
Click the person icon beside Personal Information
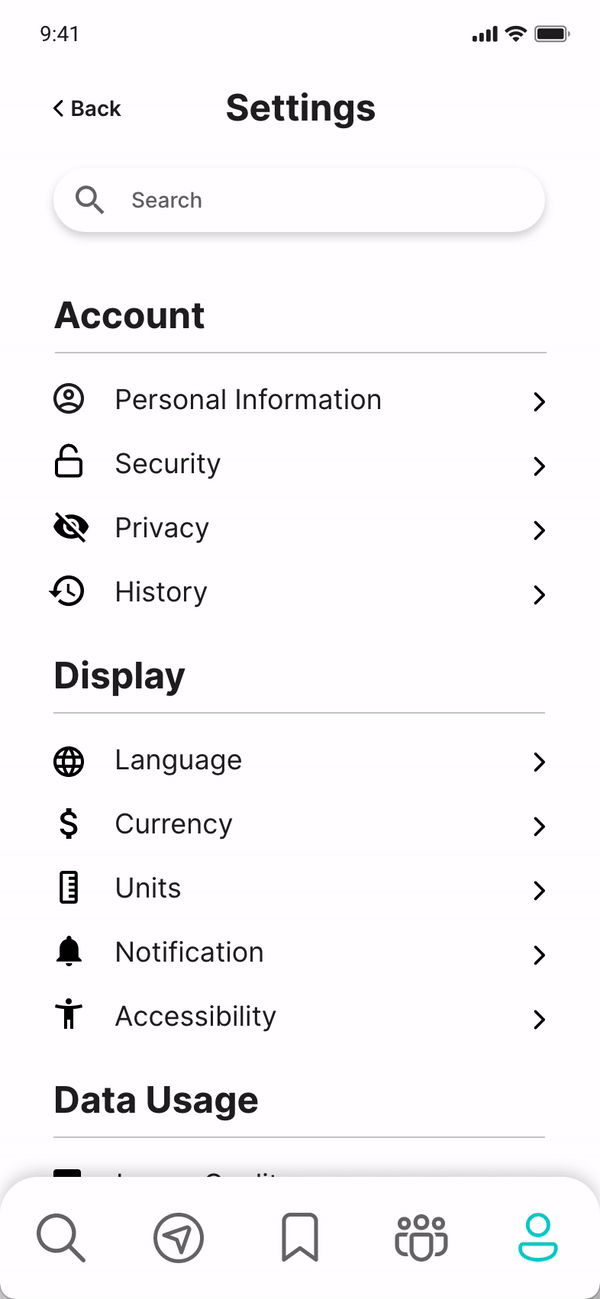(x=68, y=400)
